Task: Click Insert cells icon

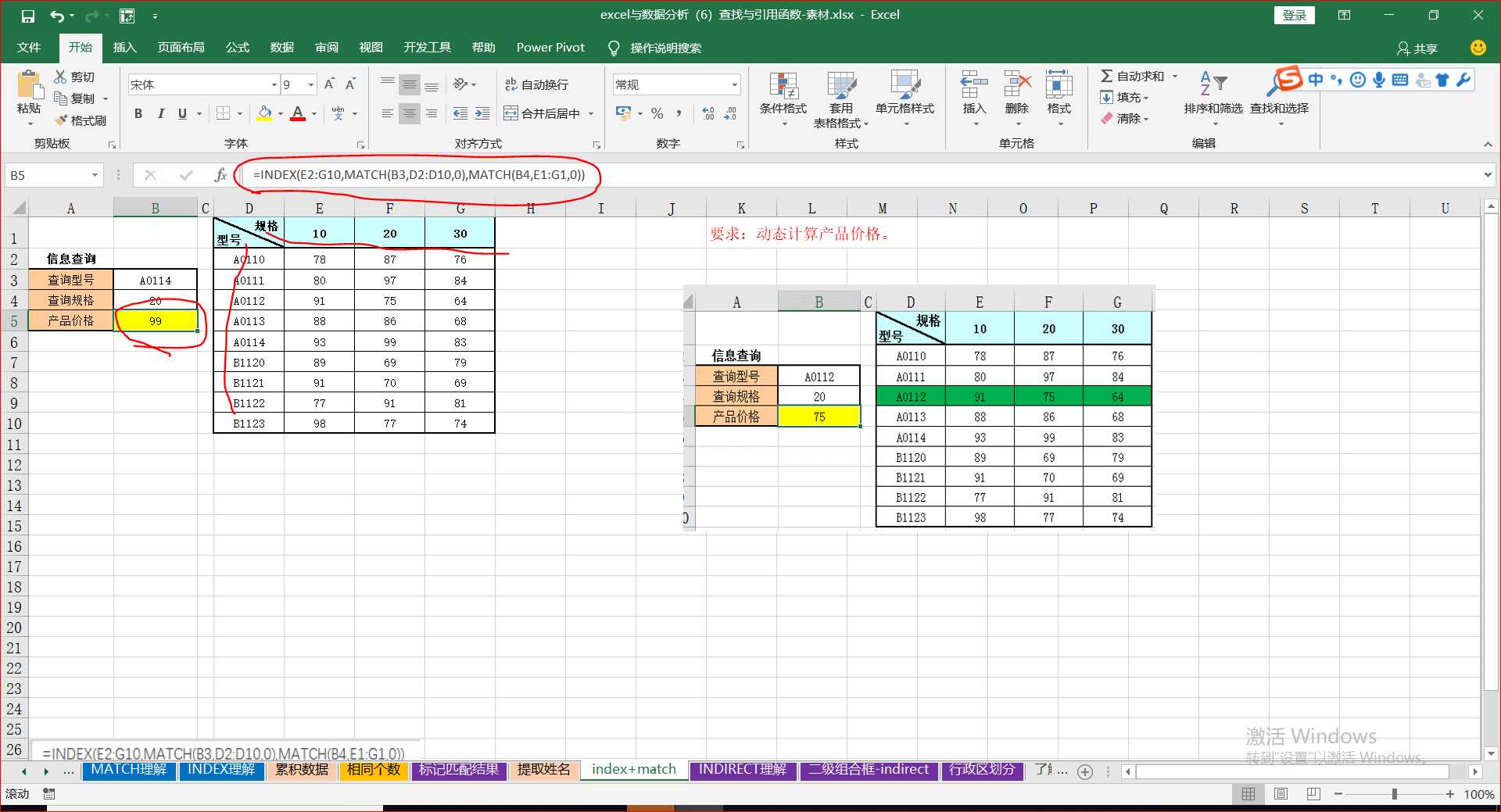Action: pyautogui.click(x=974, y=84)
